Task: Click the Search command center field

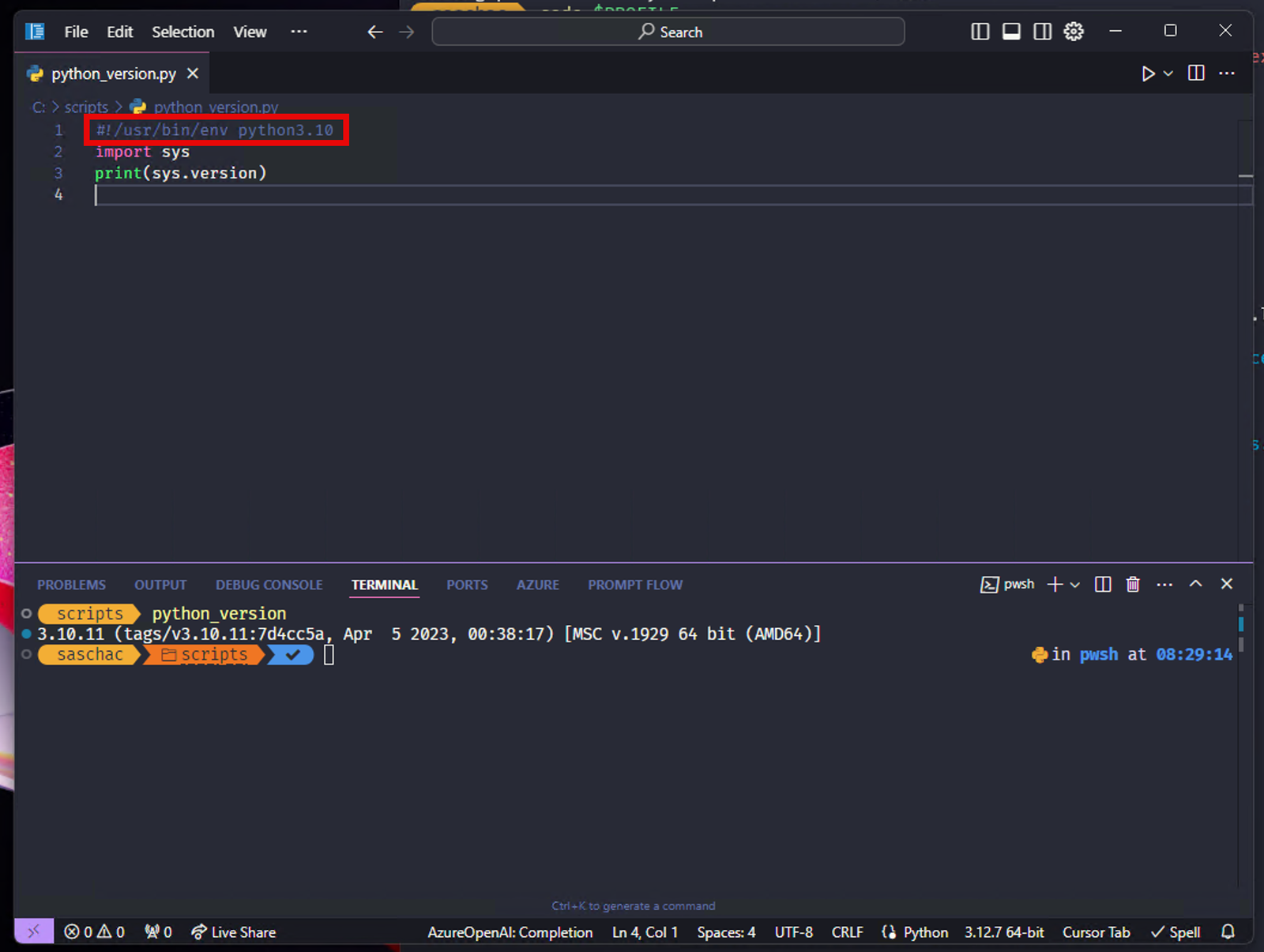Action: pyautogui.click(x=668, y=32)
